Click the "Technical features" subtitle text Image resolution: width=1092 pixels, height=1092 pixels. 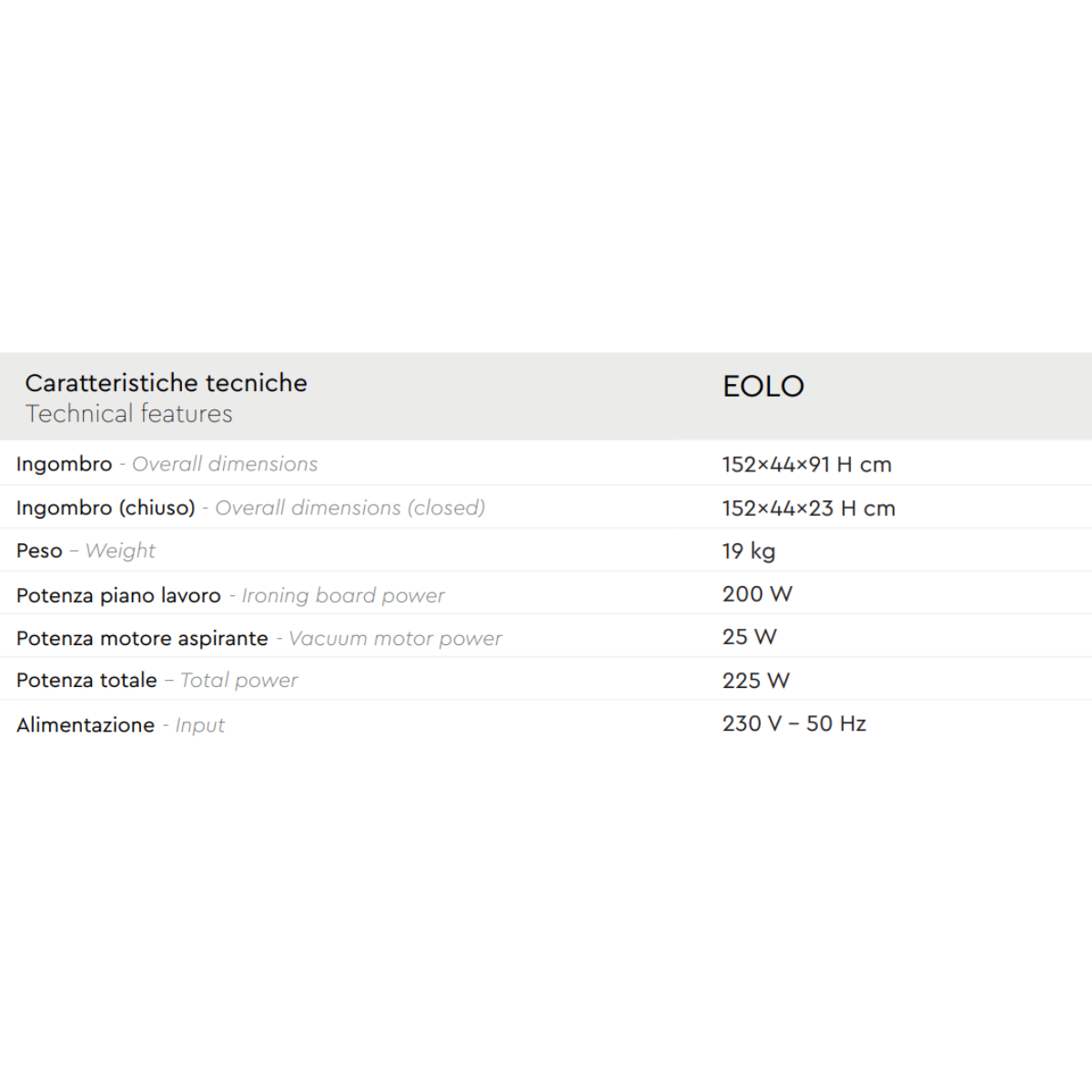(128, 414)
